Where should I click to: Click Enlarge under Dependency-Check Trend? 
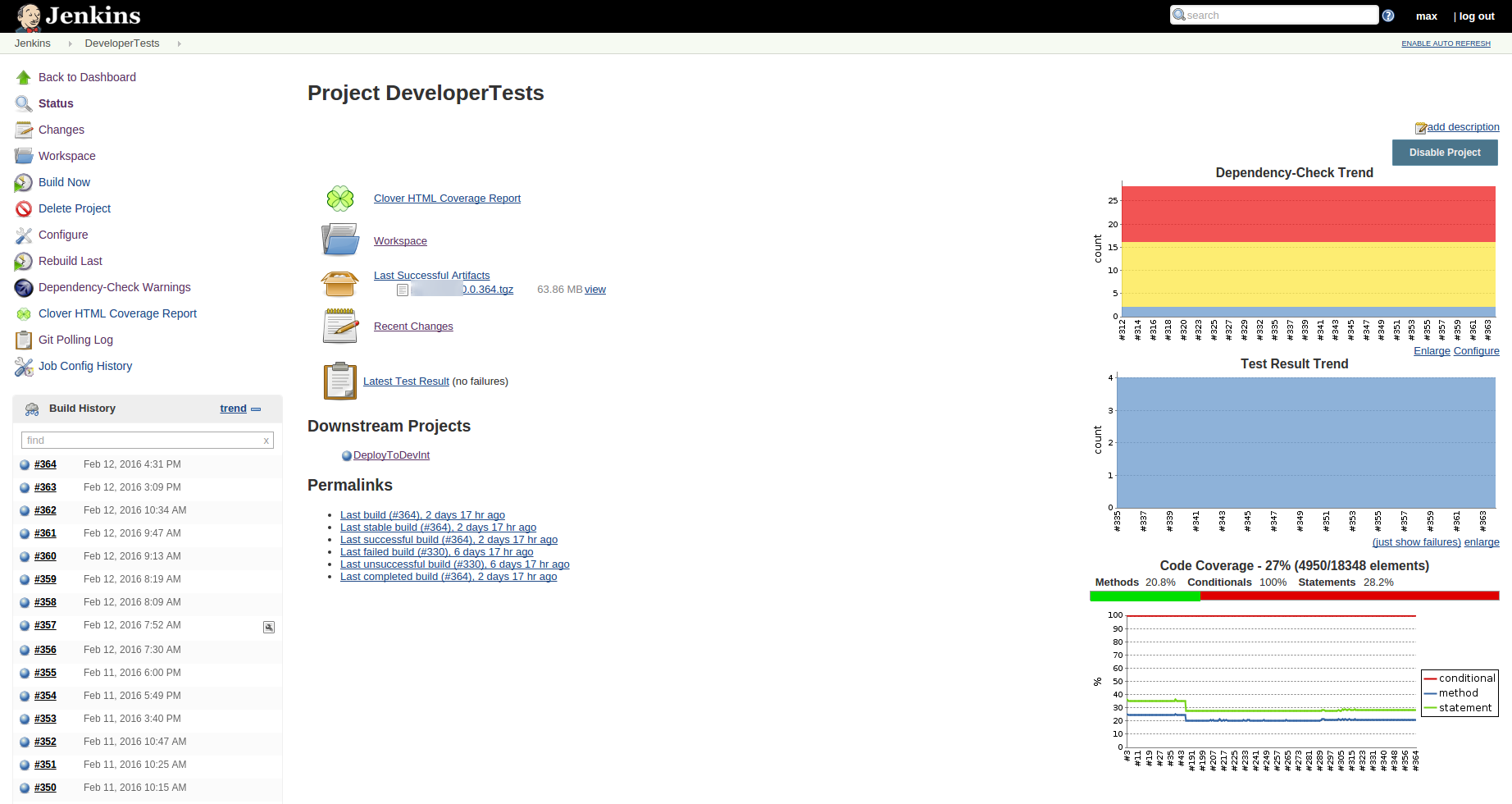(1432, 351)
